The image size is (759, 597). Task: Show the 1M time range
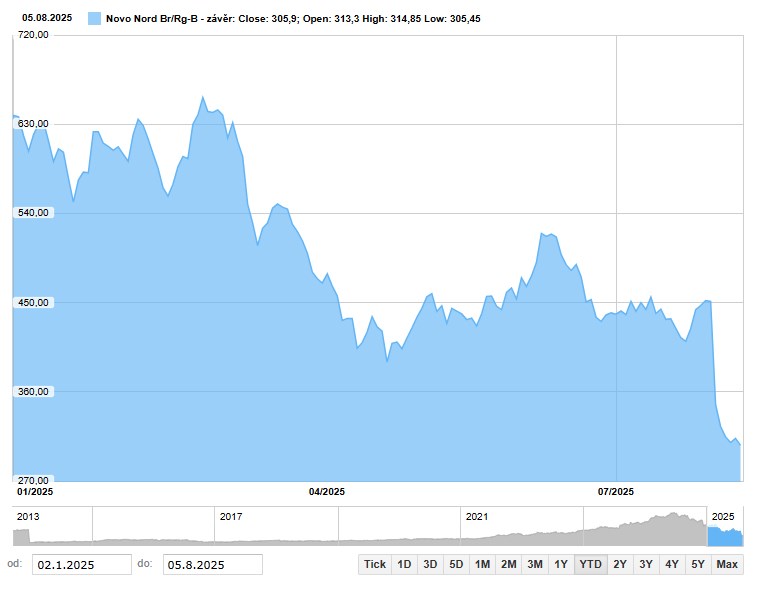(x=482, y=564)
